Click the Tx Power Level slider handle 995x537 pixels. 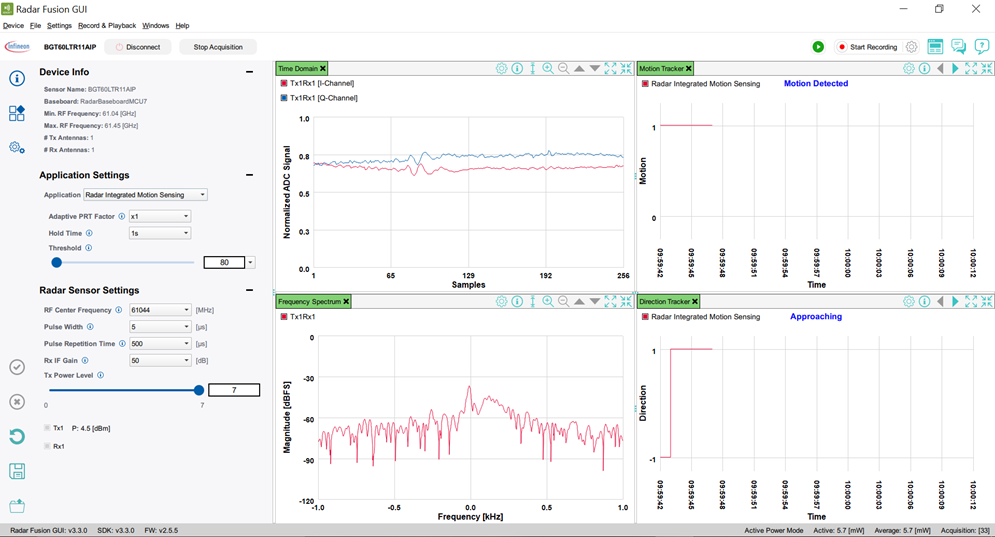tap(199, 390)
